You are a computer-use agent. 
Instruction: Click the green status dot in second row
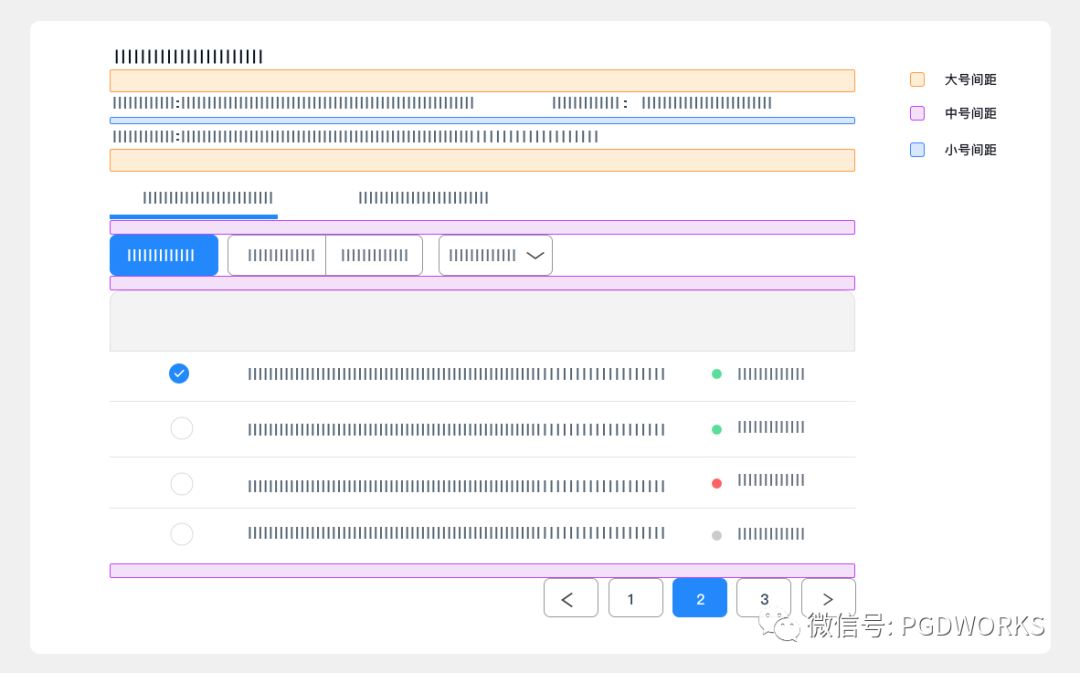[716, 429]
